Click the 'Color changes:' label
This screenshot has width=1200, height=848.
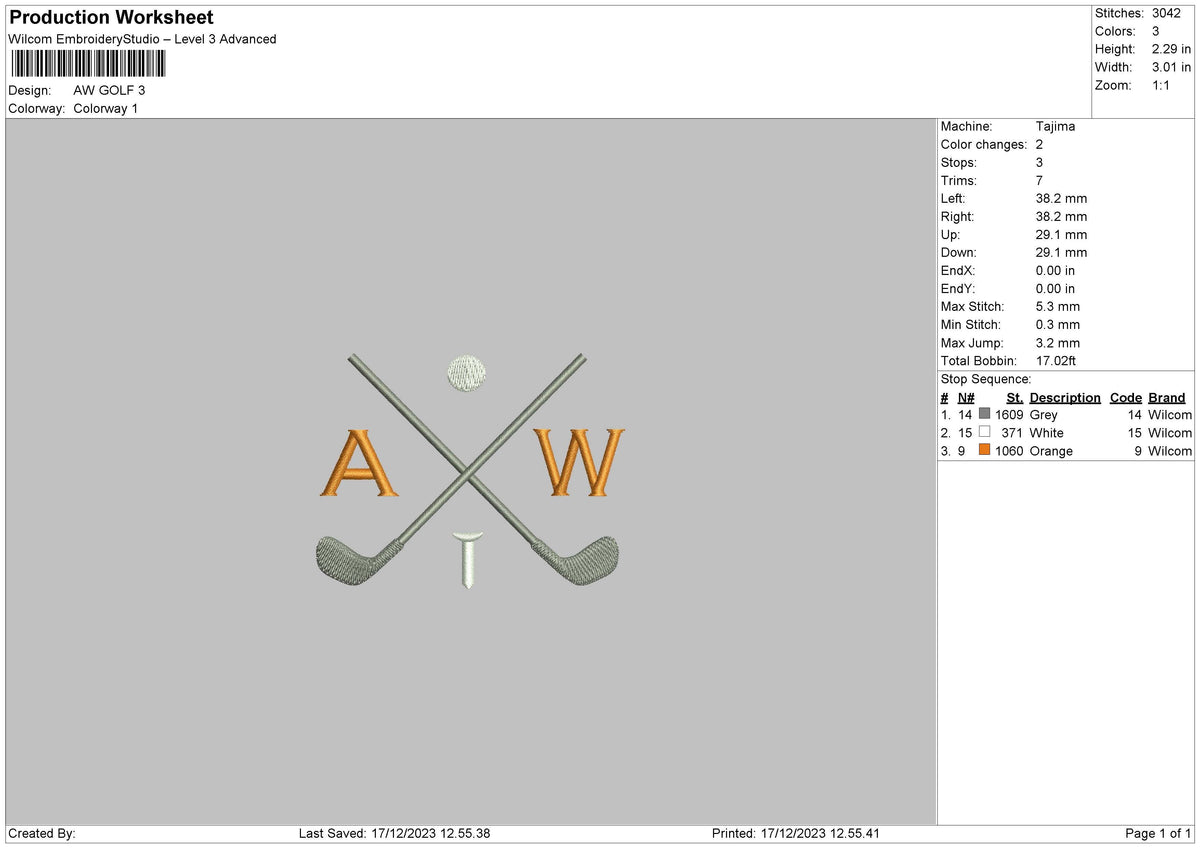click(984, 144)
